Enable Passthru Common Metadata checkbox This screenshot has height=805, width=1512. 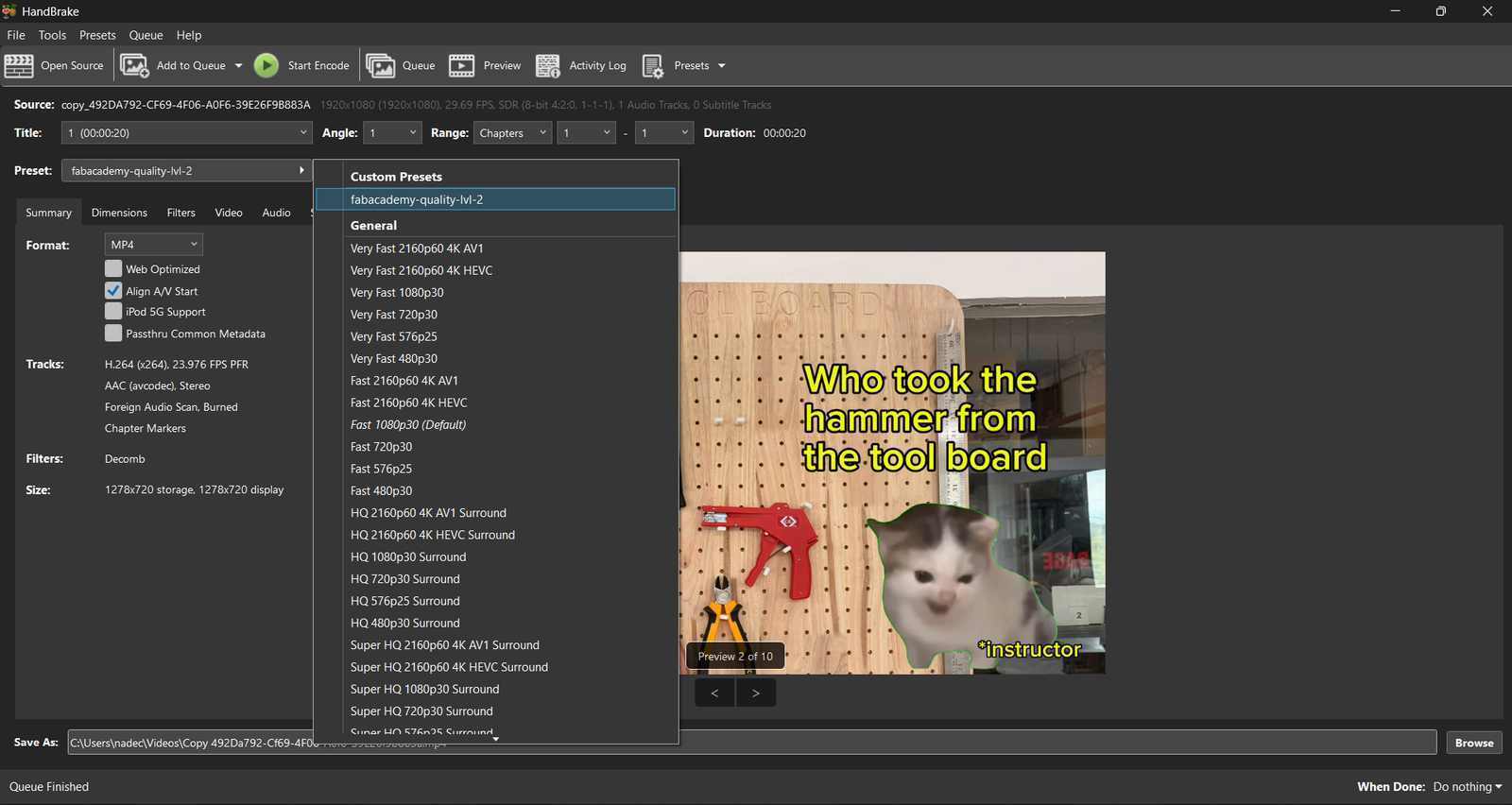113,334
